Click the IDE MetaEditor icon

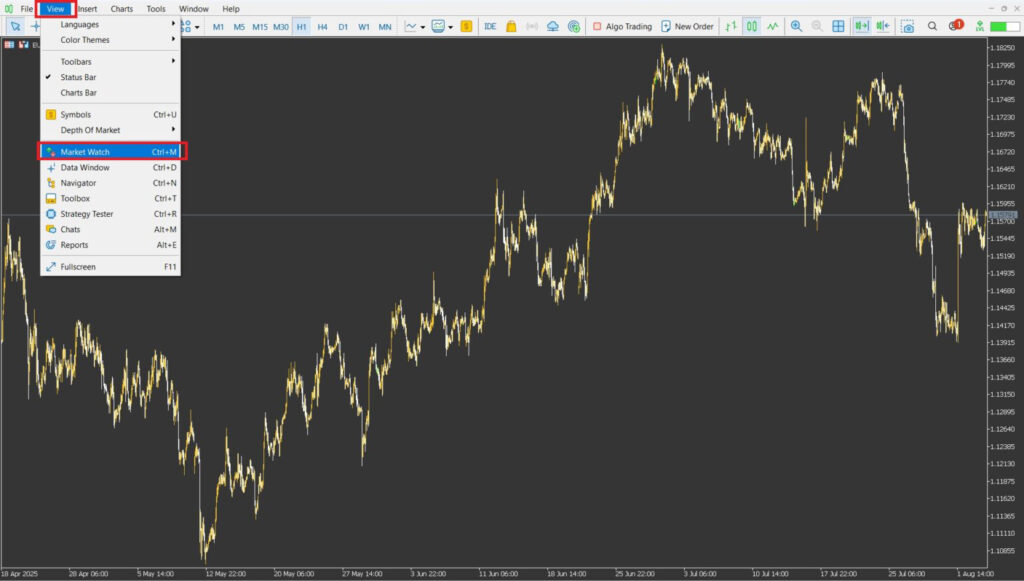(490, 26)
